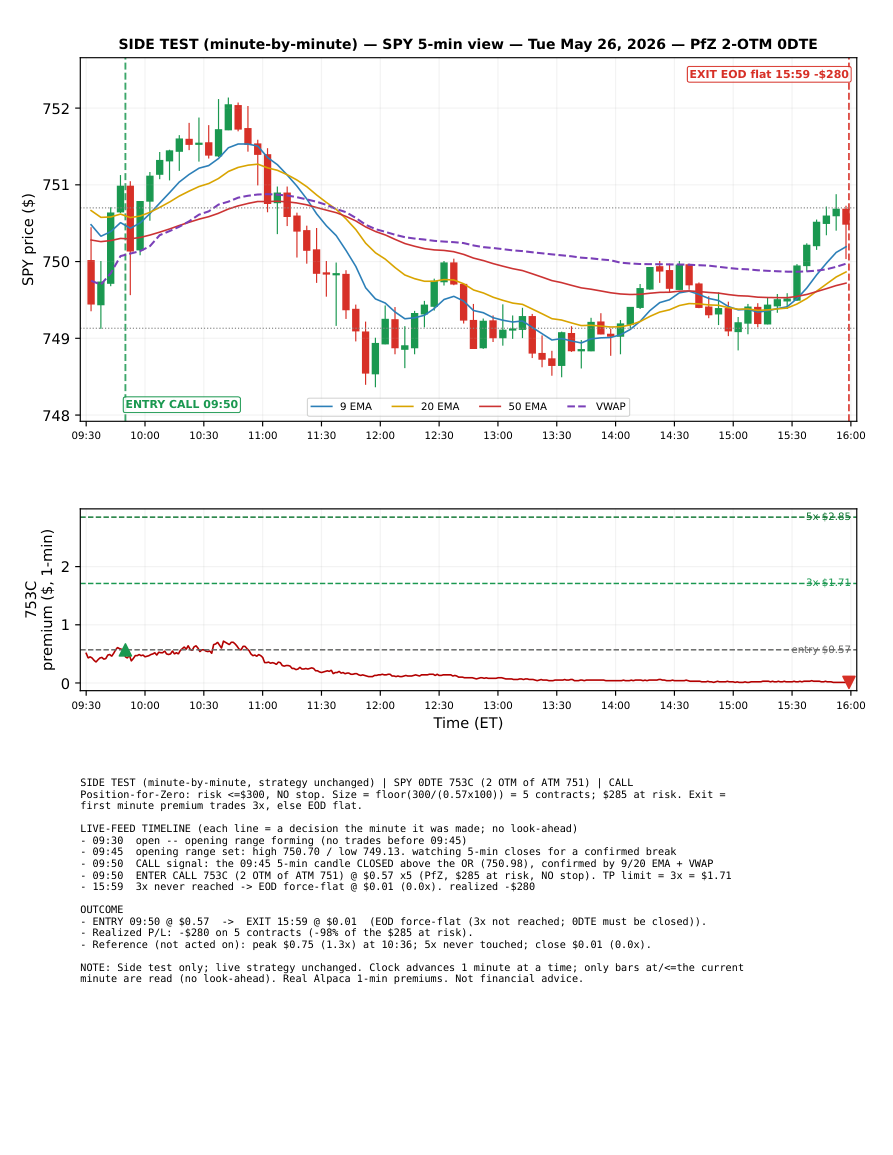
Task: Click the 16:00 tick on the premium chart
Action: pyautogui.click(x=851, y=706)
